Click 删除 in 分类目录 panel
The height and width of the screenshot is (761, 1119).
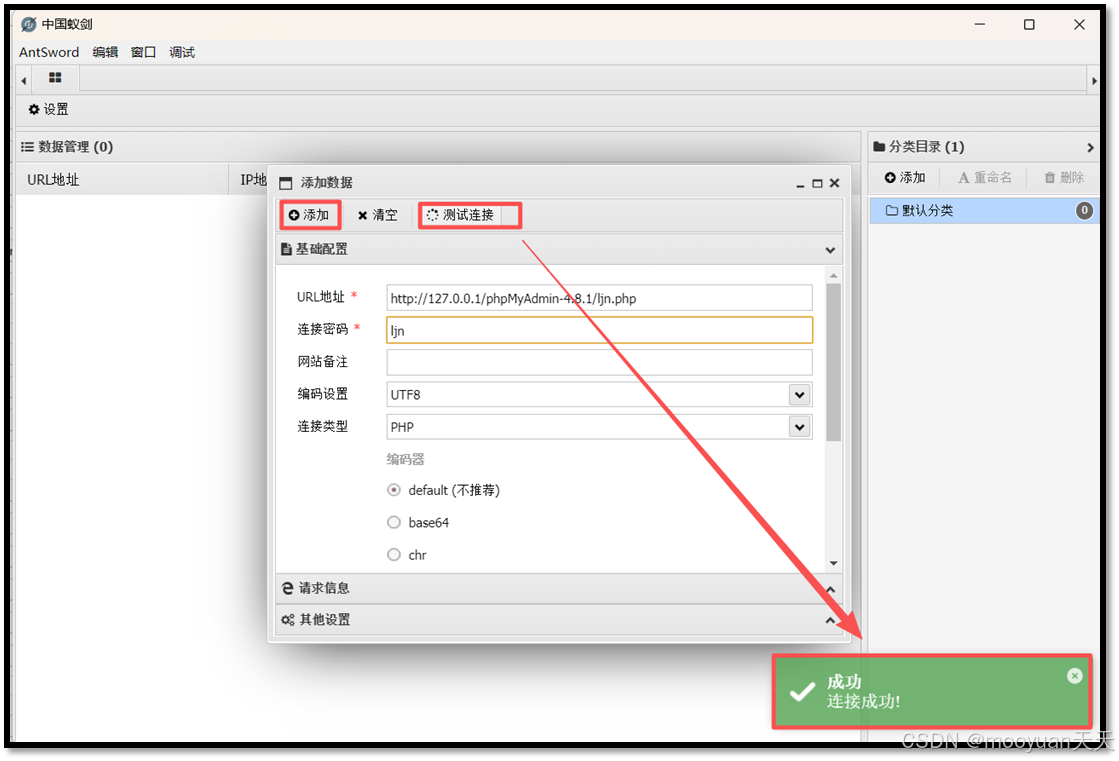point(1064,177)
